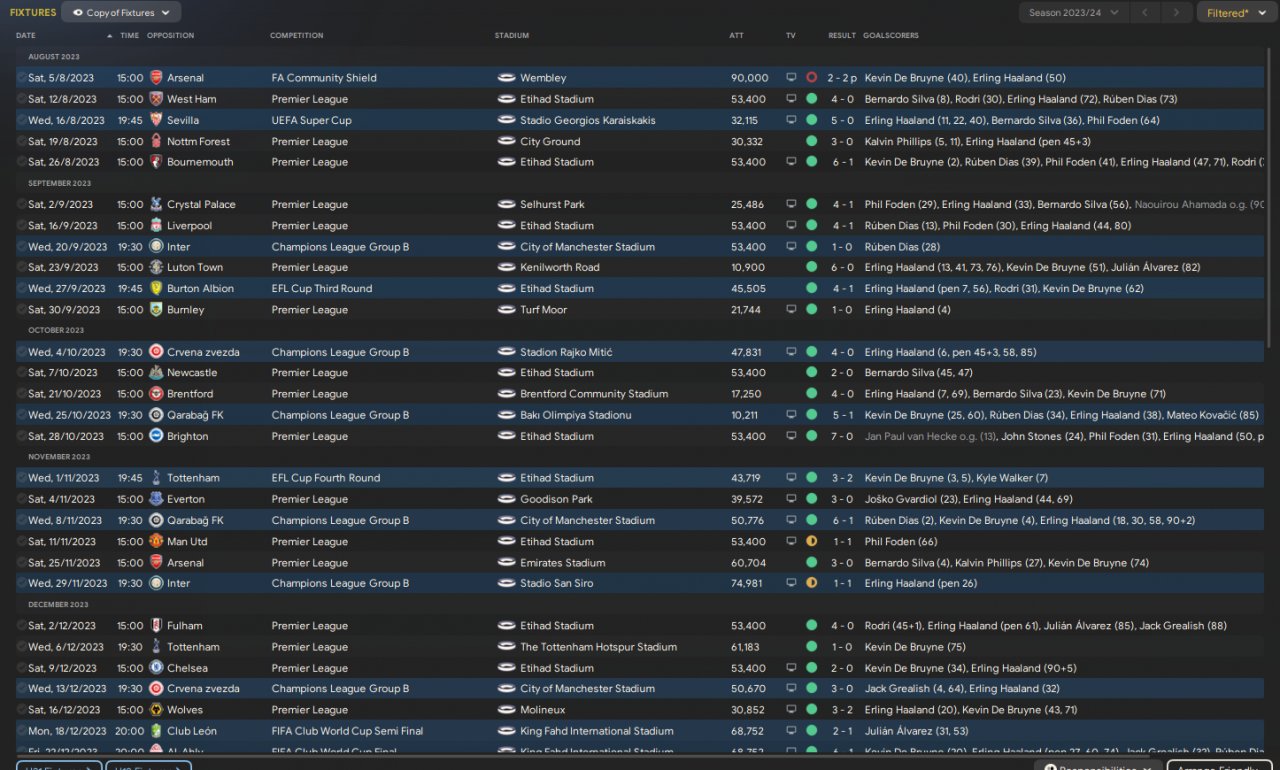Click the Man Utd club badge
This screenshot has width=1280, height=770.
[x=156, y=542]
